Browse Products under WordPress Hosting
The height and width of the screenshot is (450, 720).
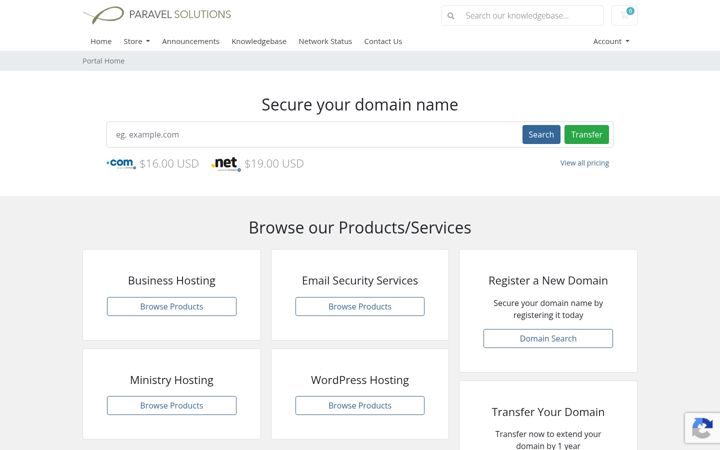tap(360, 405)
